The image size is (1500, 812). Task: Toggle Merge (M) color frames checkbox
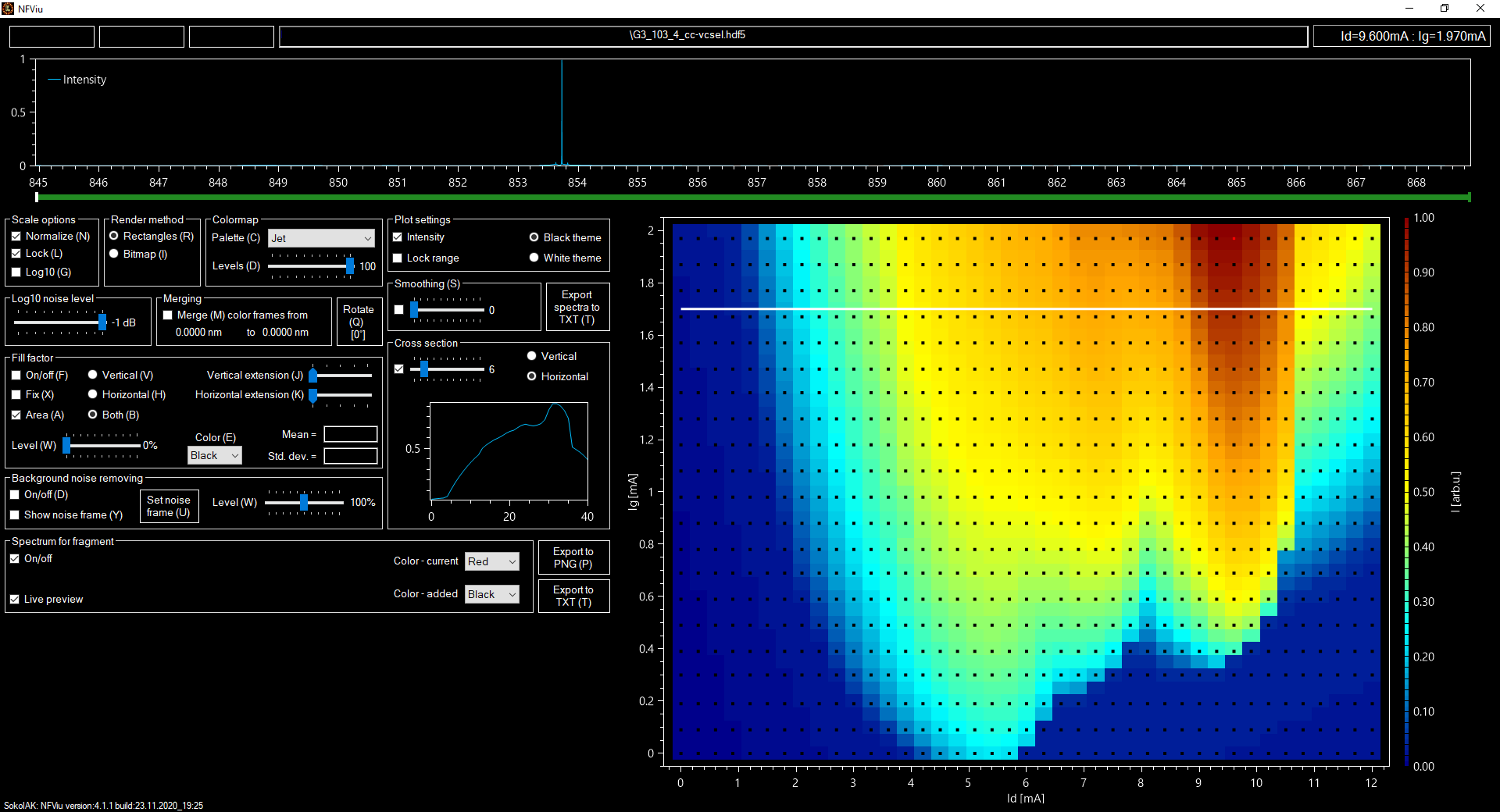pos(168,315)
